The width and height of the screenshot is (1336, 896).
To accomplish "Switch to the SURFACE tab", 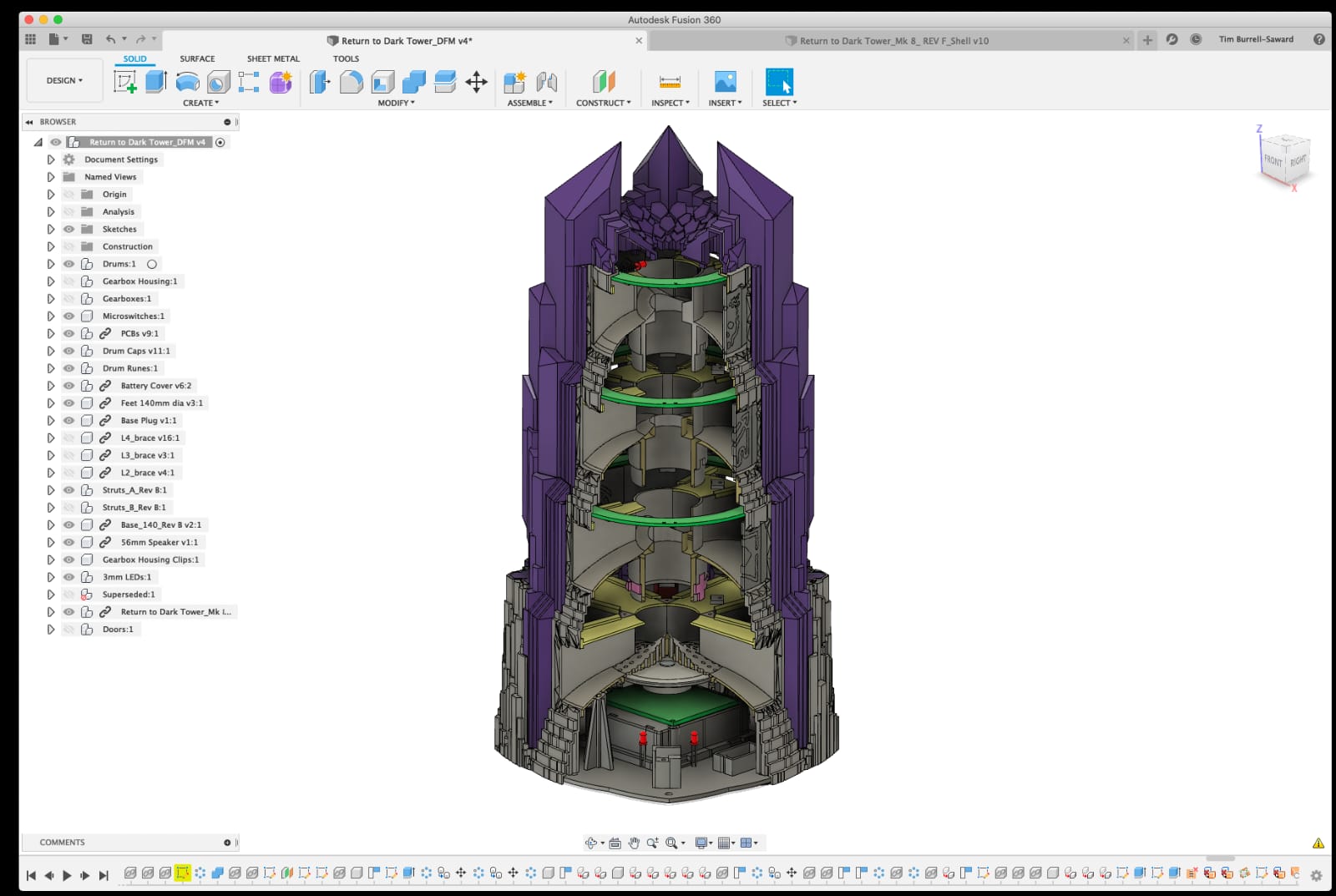I will 197,59.
